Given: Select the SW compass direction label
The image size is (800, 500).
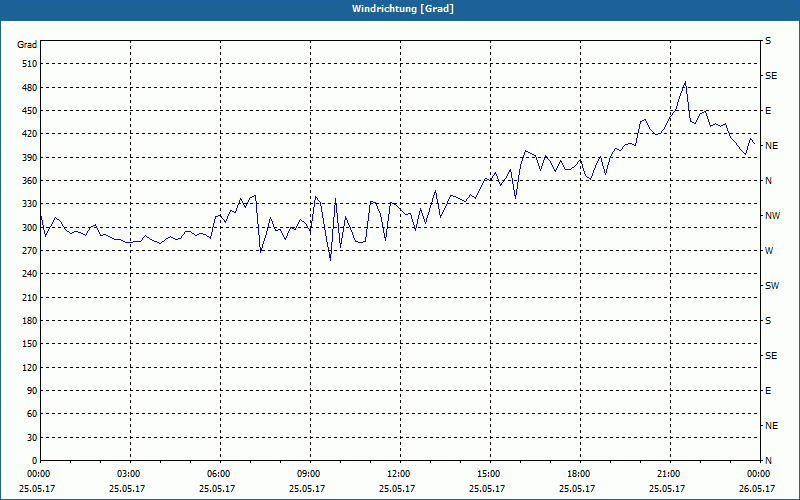Looking at the screenshot, I should [x=772, y=286].
